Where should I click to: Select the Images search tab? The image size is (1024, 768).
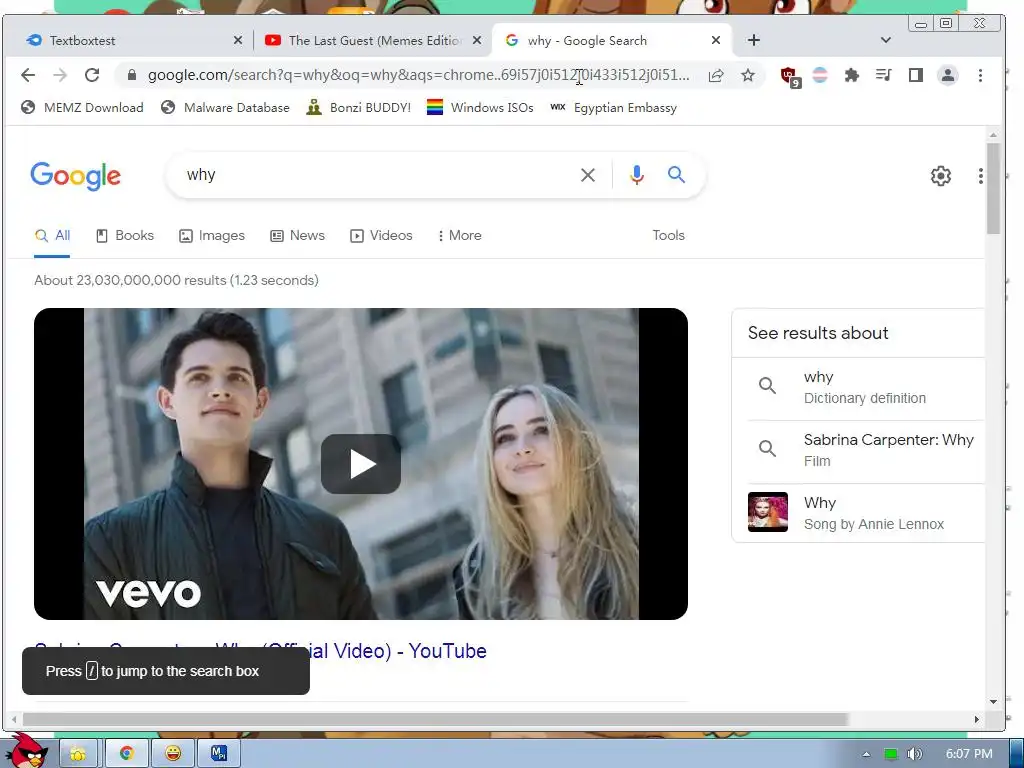click(x=212, y=235)
